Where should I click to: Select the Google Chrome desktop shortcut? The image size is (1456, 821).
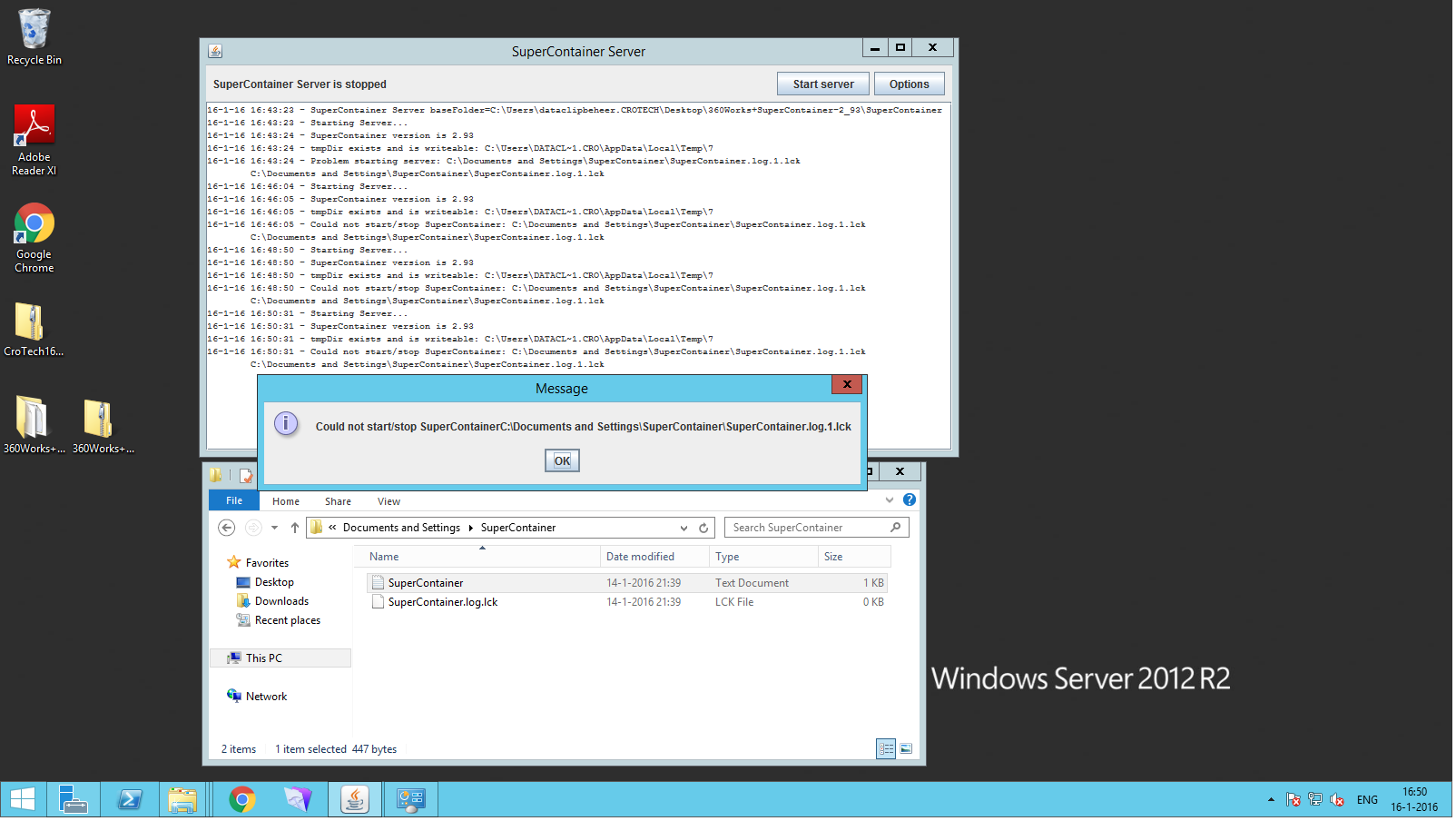point(34,238)
